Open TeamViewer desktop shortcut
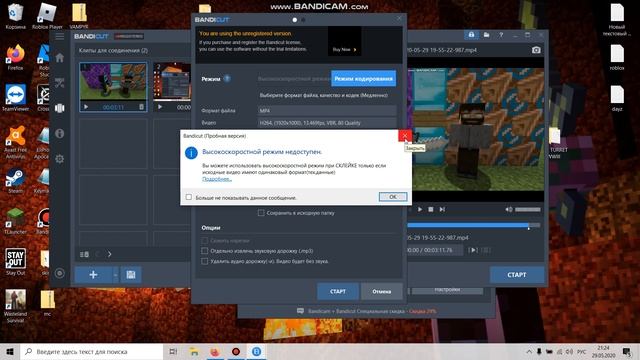The height and width of the screenshot is (360, 640). tap(16, 98)
